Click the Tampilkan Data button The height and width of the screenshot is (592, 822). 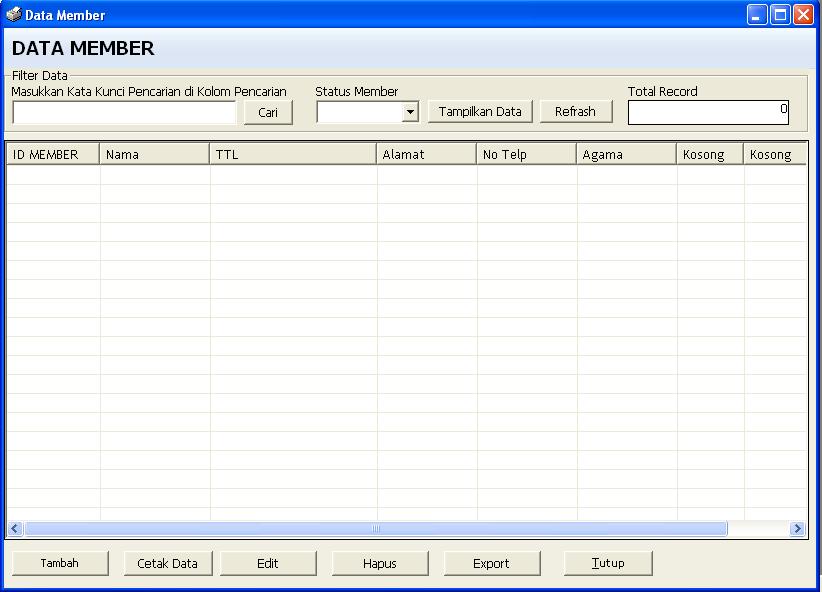point(480,111)
